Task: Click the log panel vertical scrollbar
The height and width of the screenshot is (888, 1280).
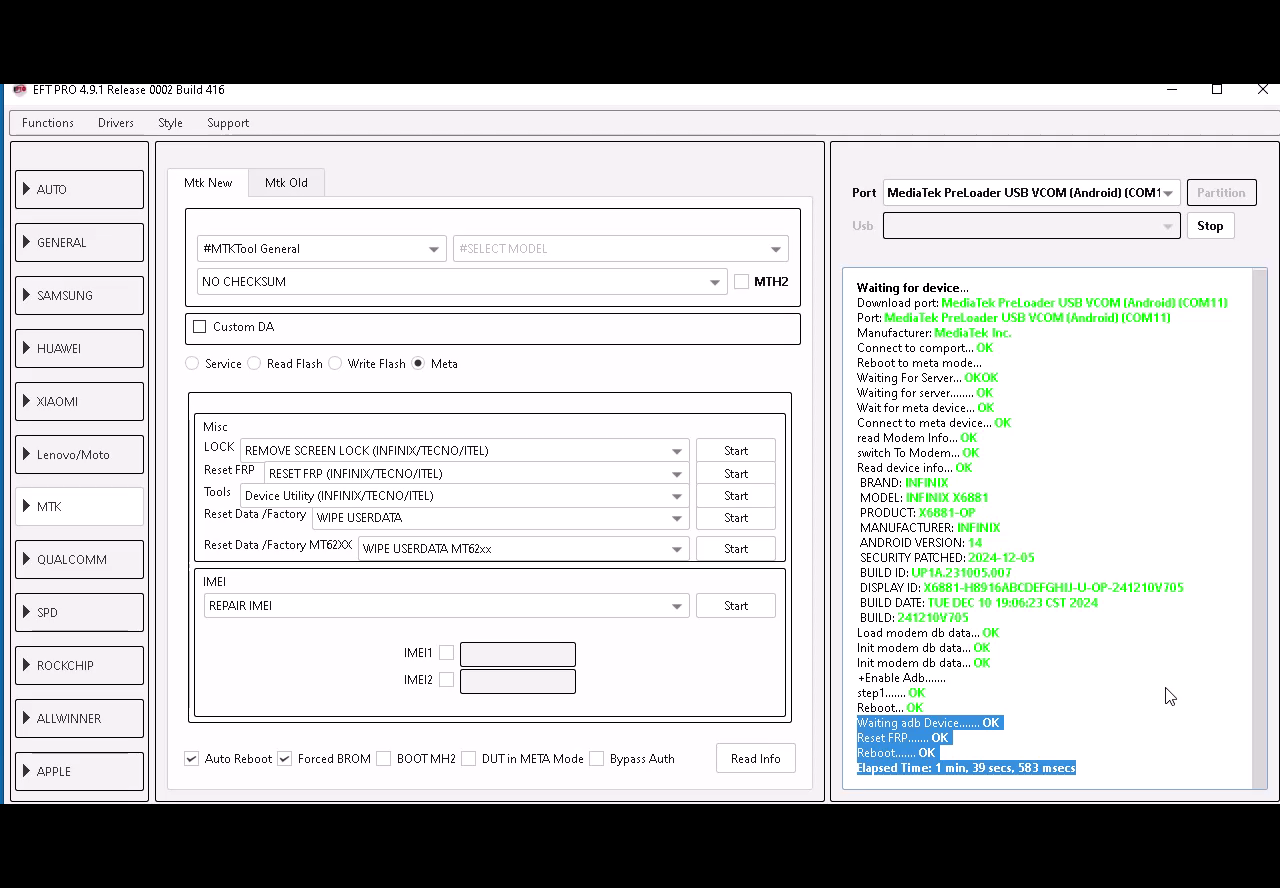Action: 1259,528
